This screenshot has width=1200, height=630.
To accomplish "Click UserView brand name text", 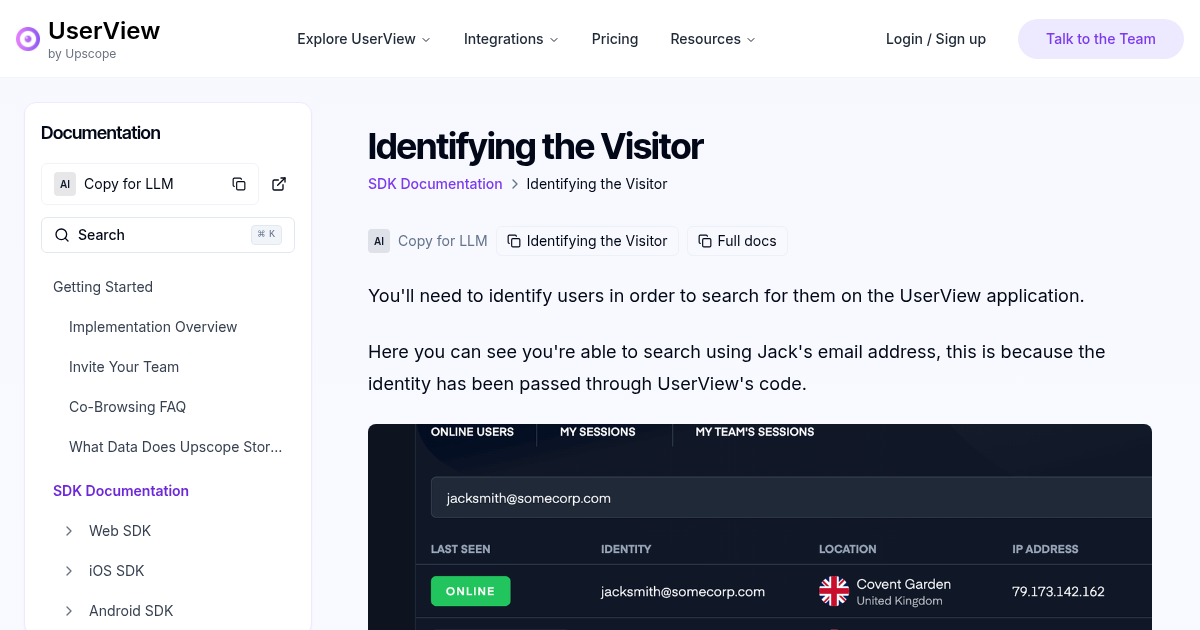I will (x=104, y=31).
